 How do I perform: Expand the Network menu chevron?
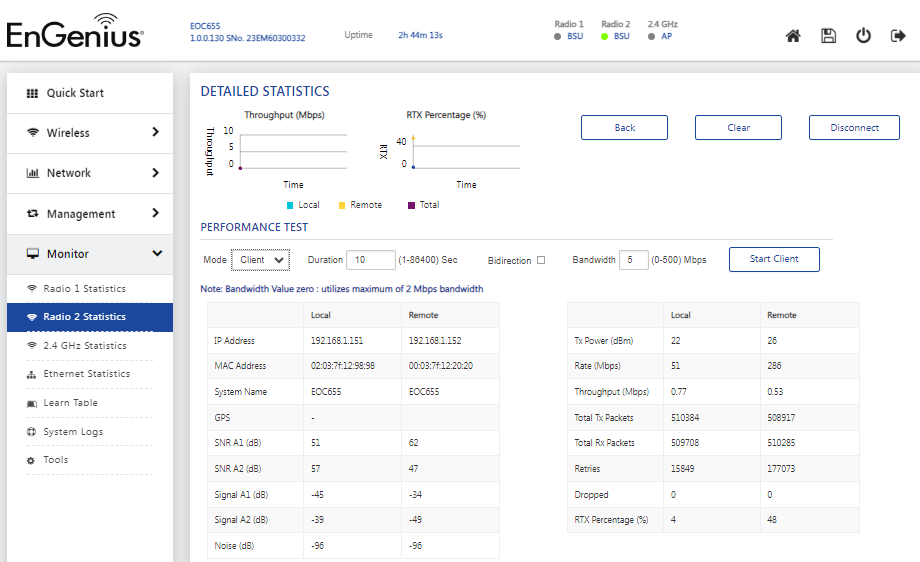click(155, 172)
